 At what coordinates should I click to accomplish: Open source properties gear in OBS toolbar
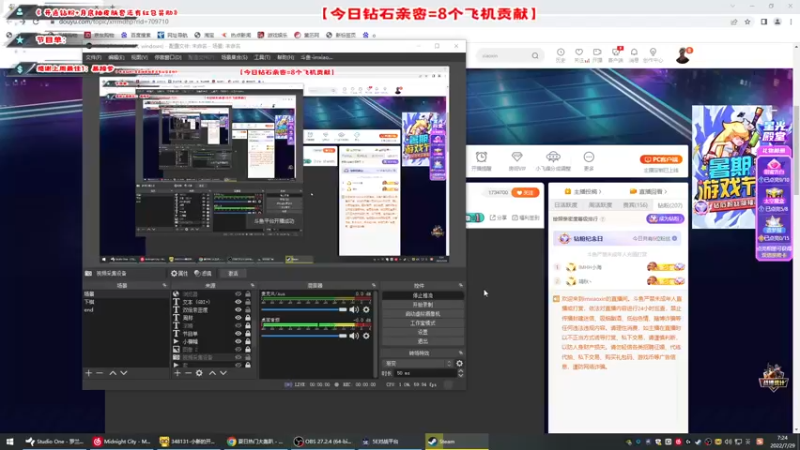179,273
